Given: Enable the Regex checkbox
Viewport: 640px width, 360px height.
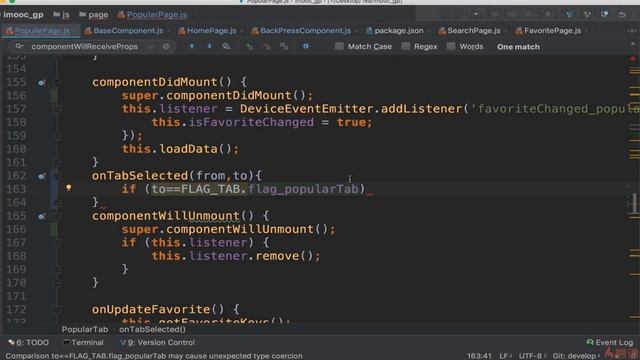Looking at the screenshot, I should [405, 47].
